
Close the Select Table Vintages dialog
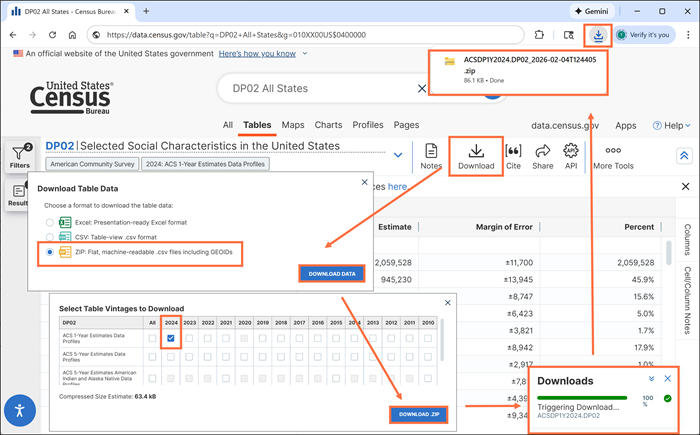(x=448, y=303)
